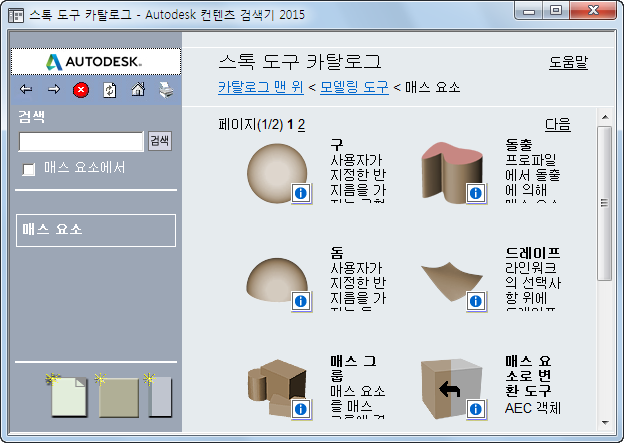Screen dimensions: 624x443
Task: Select the 매스 요소 category item
Action: 96,230
